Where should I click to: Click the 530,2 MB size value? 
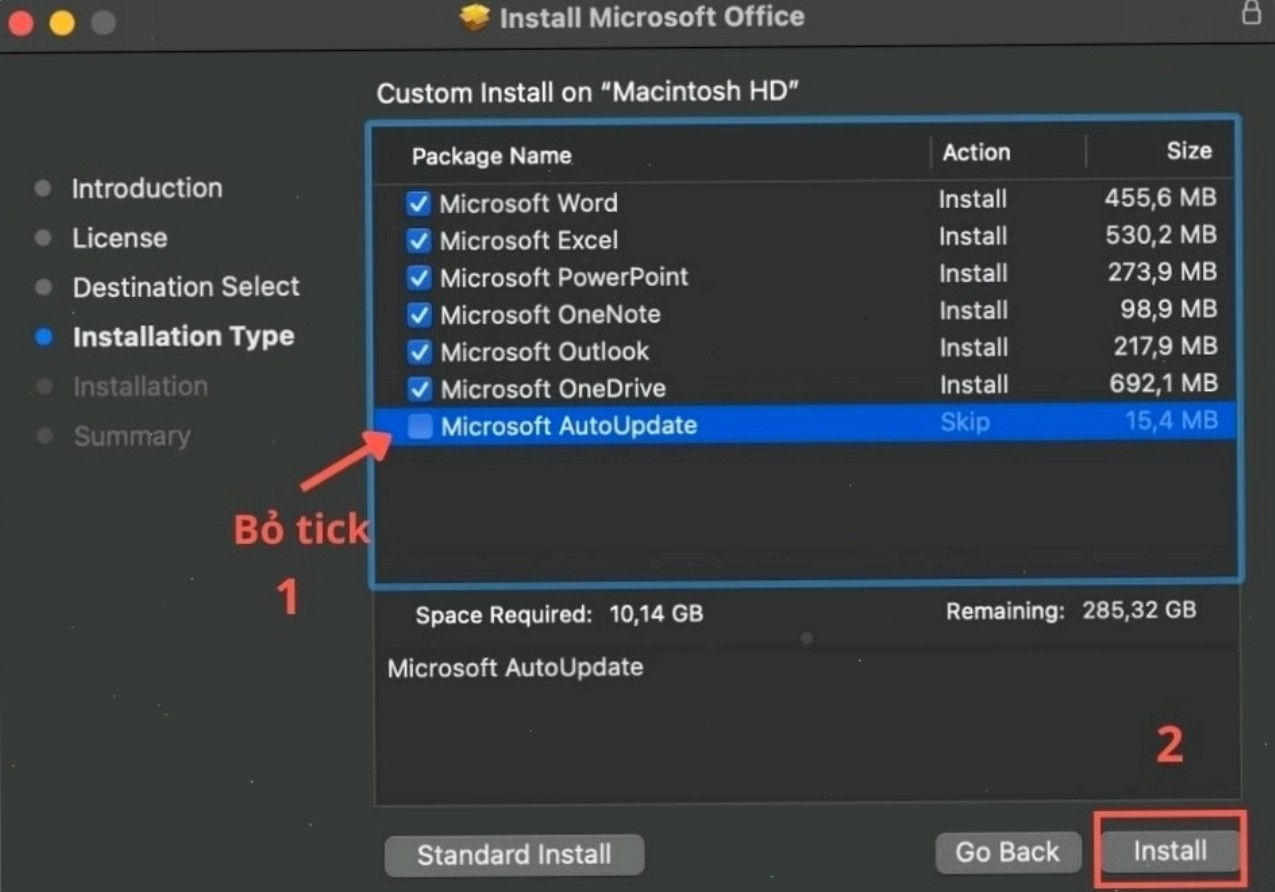click(1161, 236)
